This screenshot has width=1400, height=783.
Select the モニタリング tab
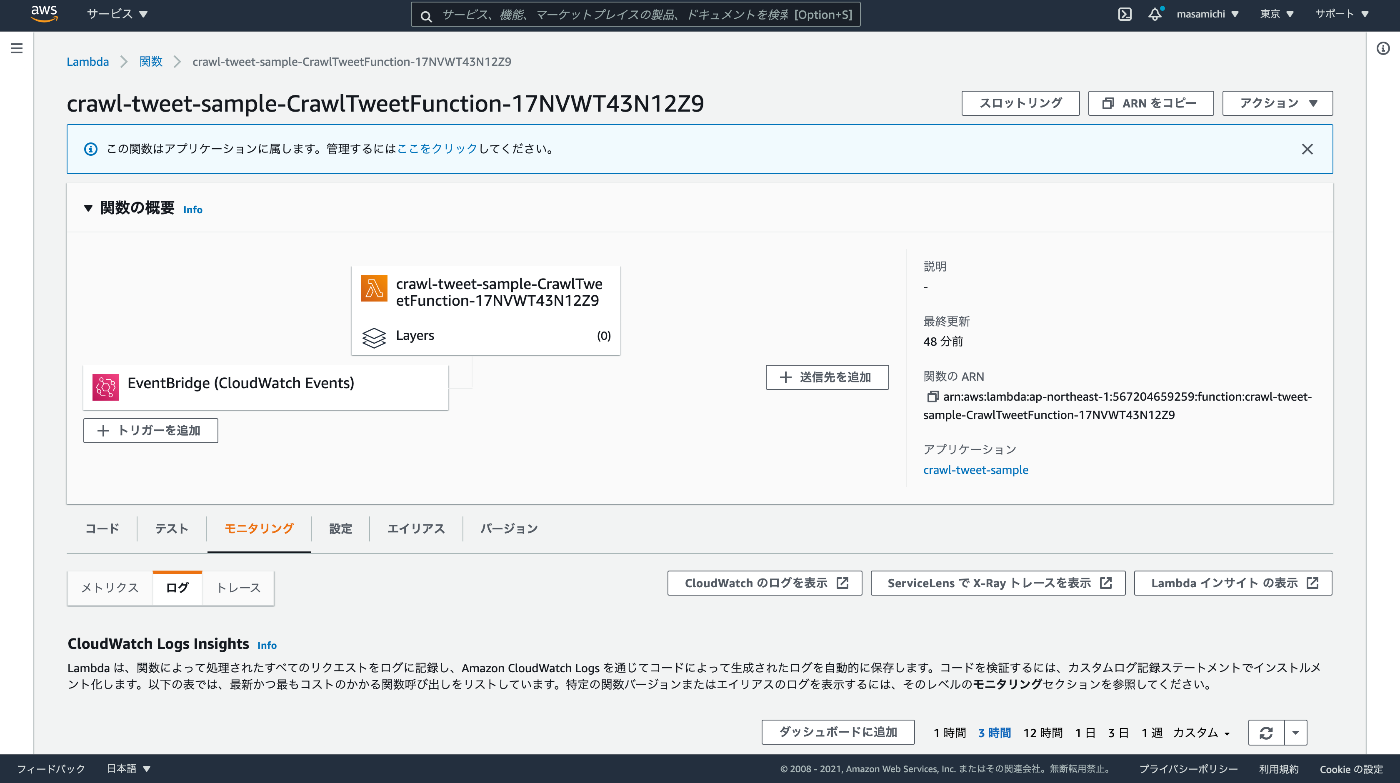click(x=259, y=529)
